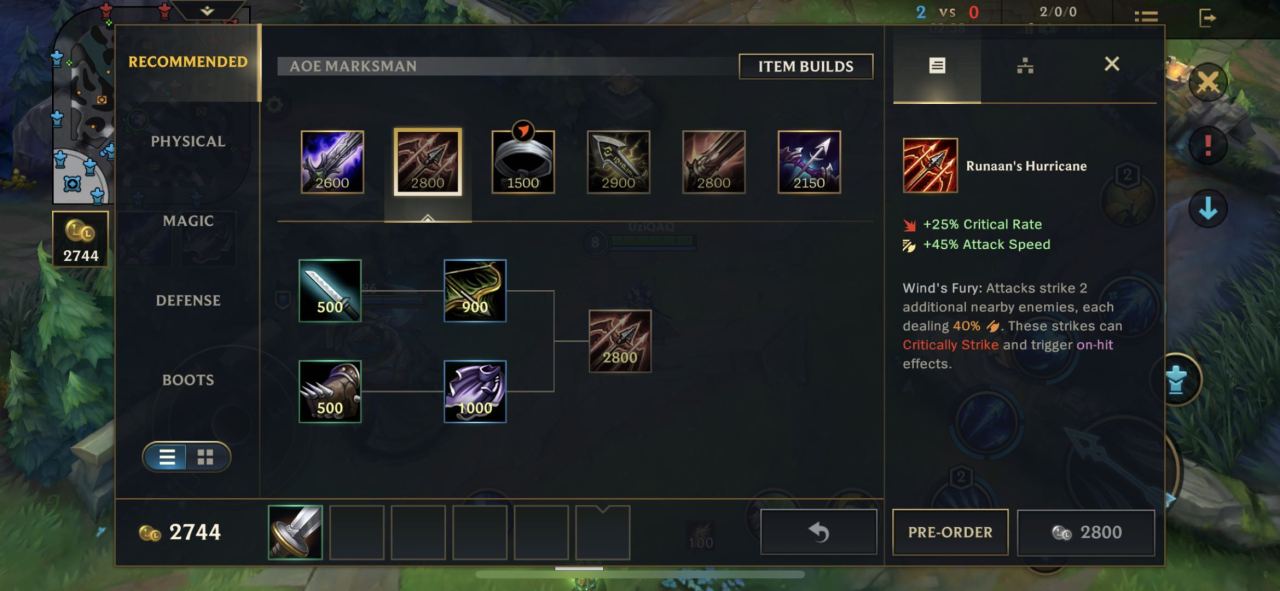Choose the 500 gold dagger component

[x=330, y=291]
